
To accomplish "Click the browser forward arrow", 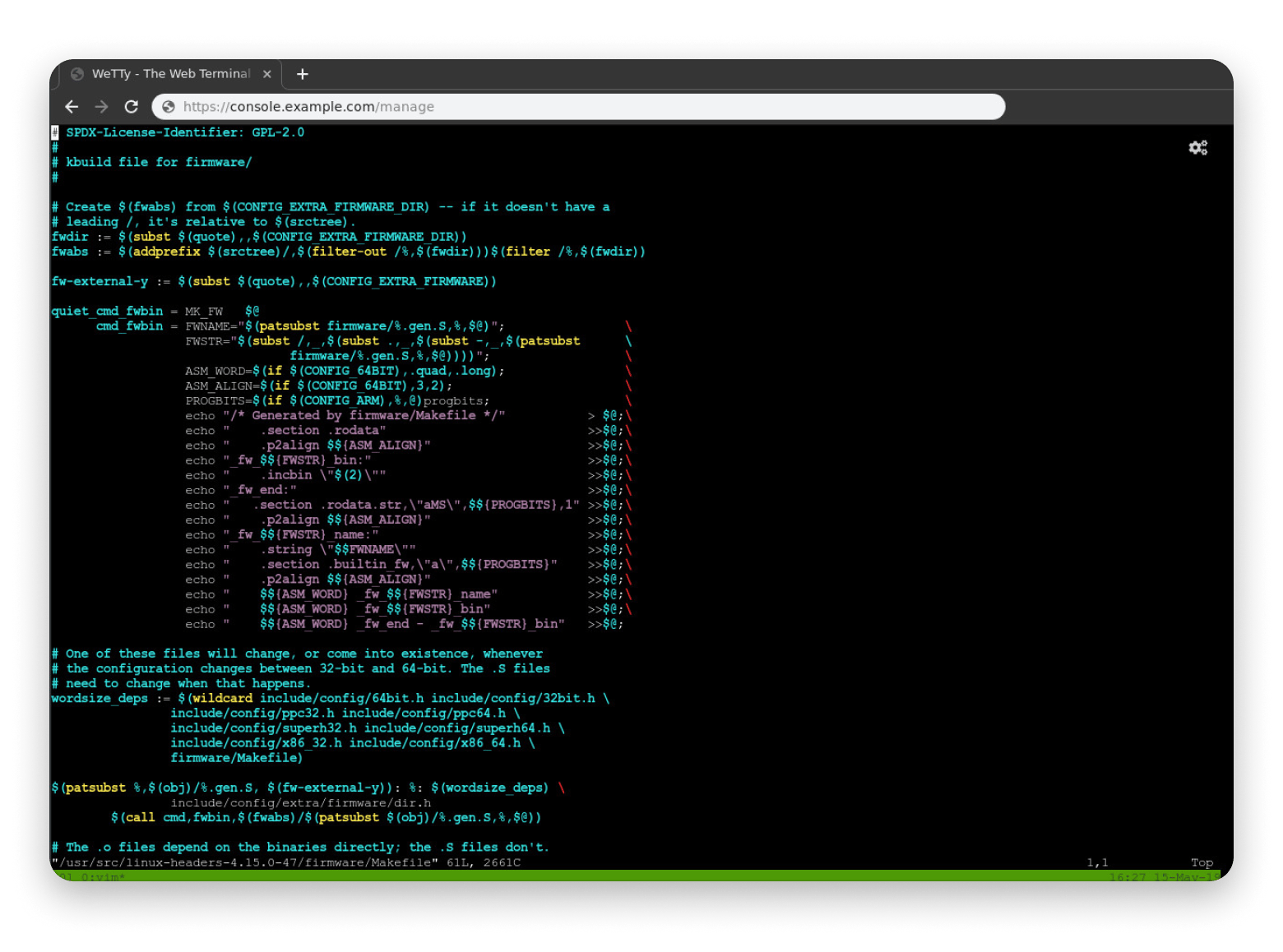I will [101, 107].
